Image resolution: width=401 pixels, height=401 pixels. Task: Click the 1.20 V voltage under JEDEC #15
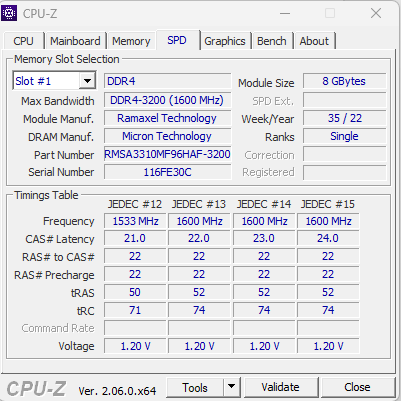328,346
